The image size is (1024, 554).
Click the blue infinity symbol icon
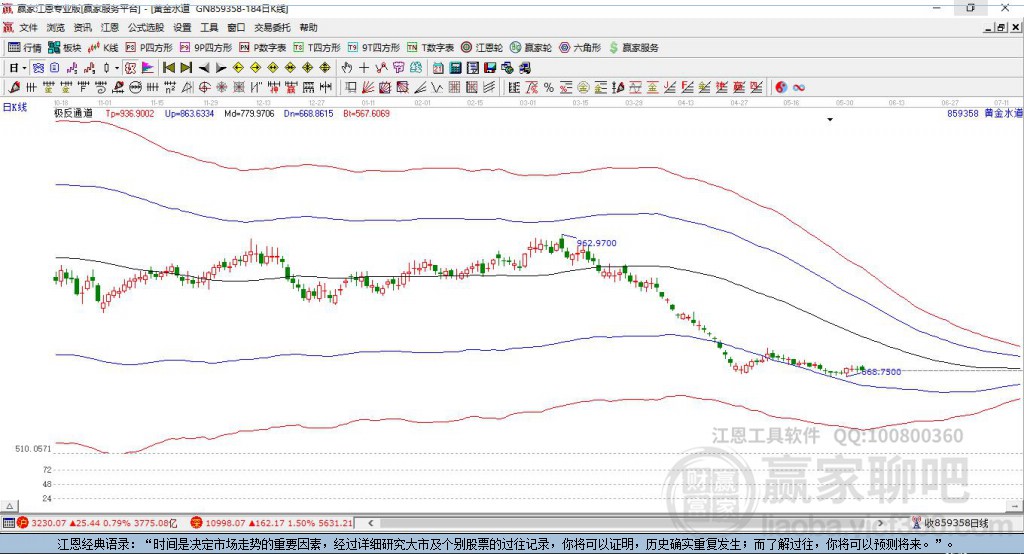point(799,88)
